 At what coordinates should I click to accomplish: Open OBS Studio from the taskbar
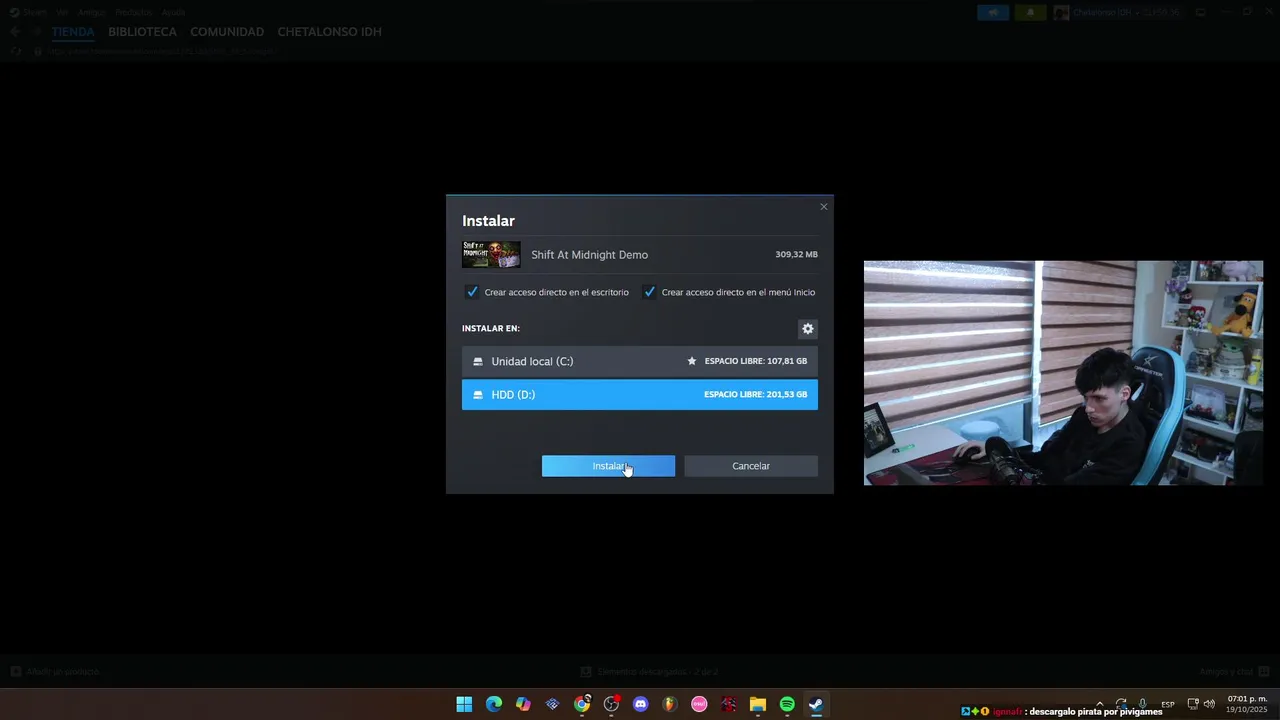611,704
